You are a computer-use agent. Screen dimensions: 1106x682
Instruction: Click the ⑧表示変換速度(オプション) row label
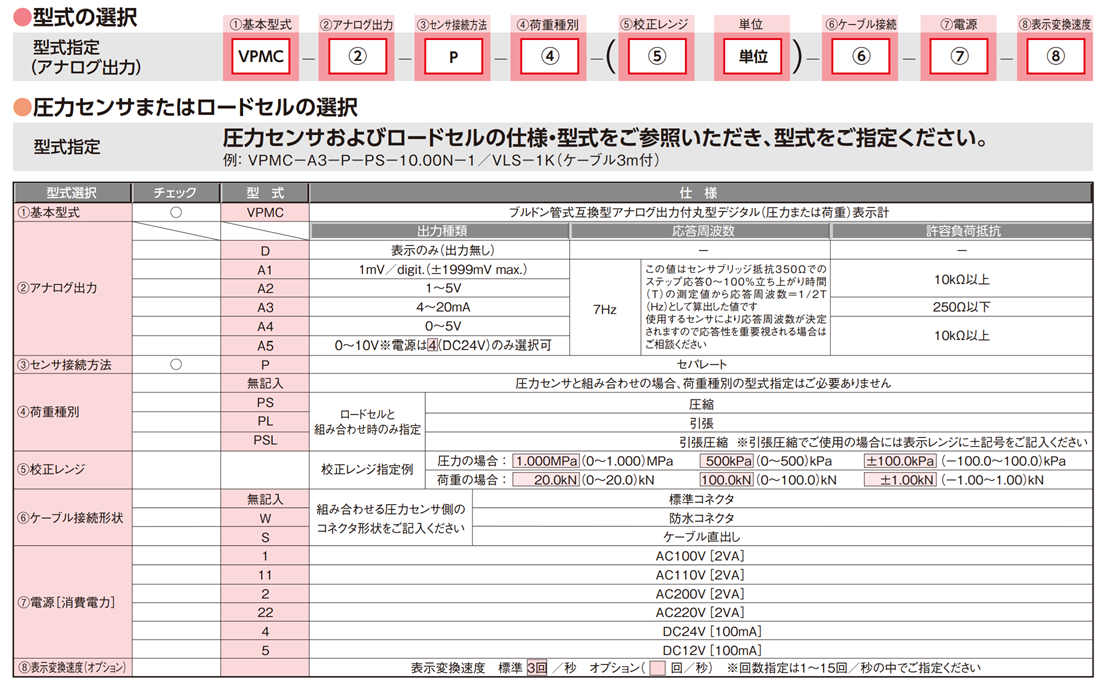pos(72,667)
